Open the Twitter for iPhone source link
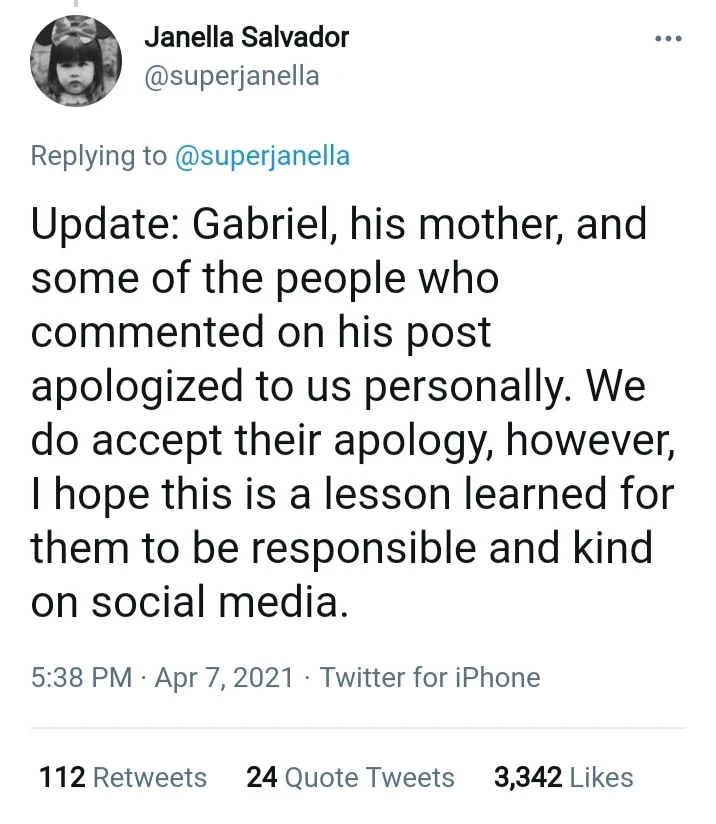Viewport: 716px width, 824px height. tap(430, 678)
